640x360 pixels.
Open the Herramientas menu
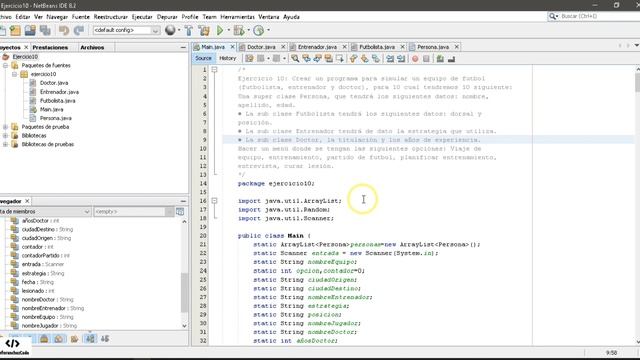(x=237, y=17)
